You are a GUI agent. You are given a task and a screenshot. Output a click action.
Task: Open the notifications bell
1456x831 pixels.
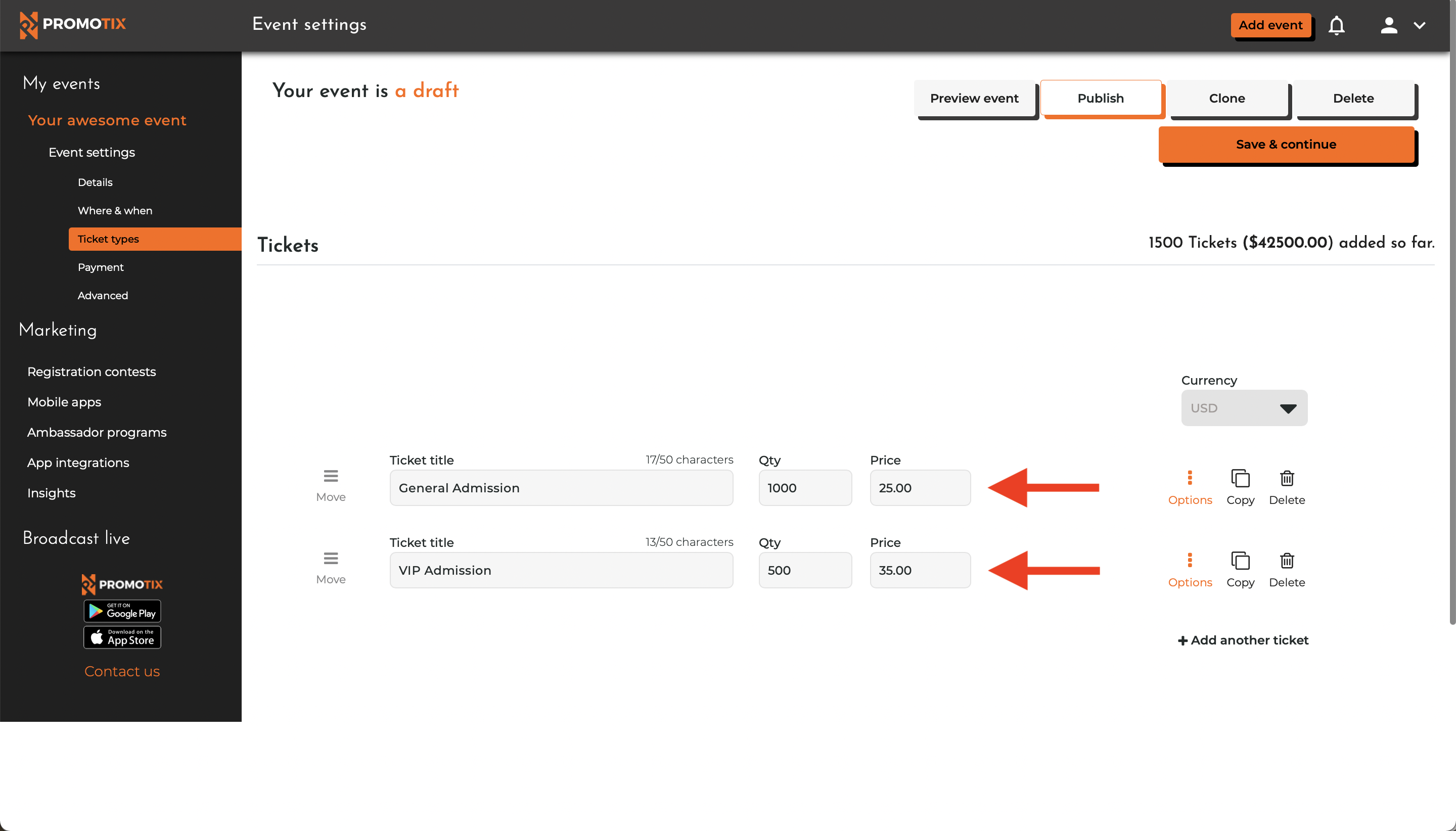(x=1336, y=25)
